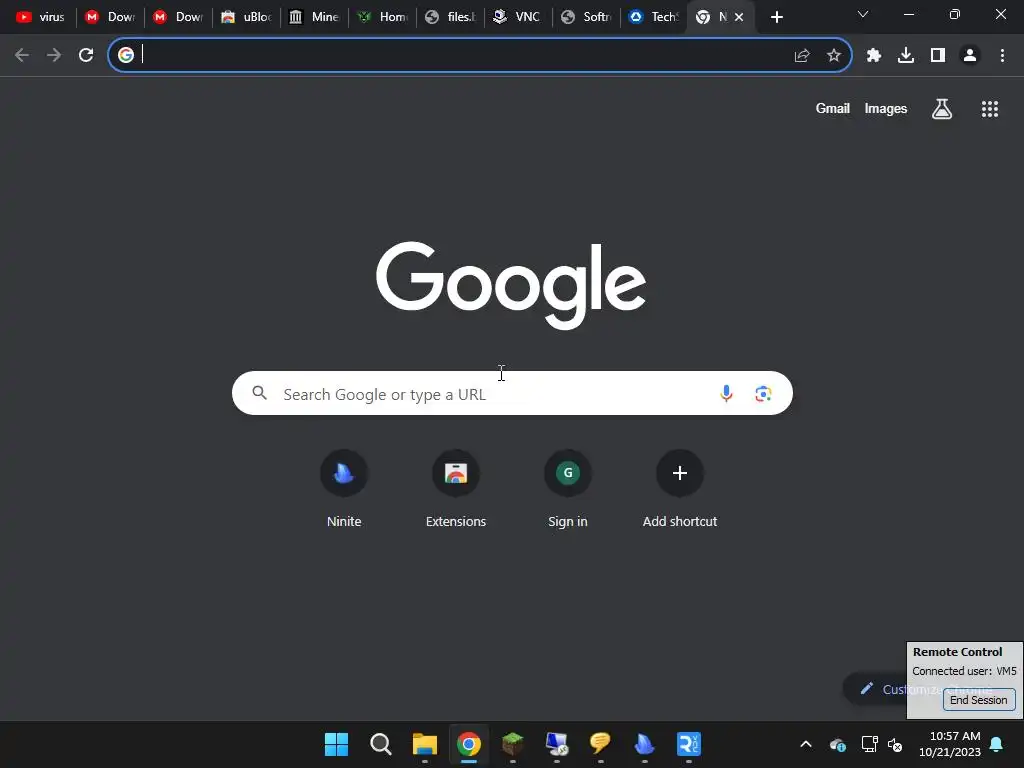This screenshot has height=768, width=1024.
Task: Open the Sign in shortcut tile
Action: [x=568, y=488]
